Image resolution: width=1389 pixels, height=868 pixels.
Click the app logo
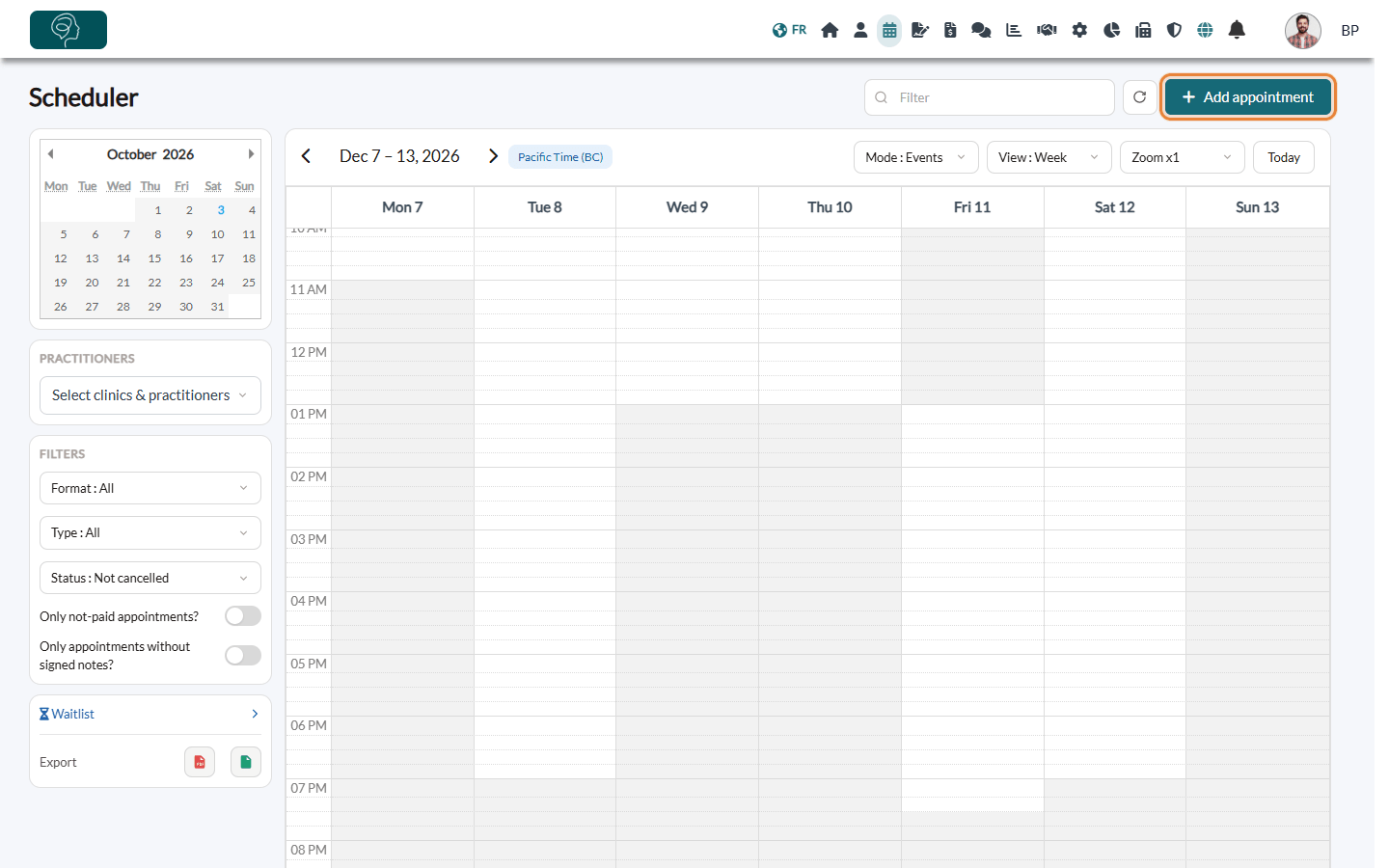point(68,30)
